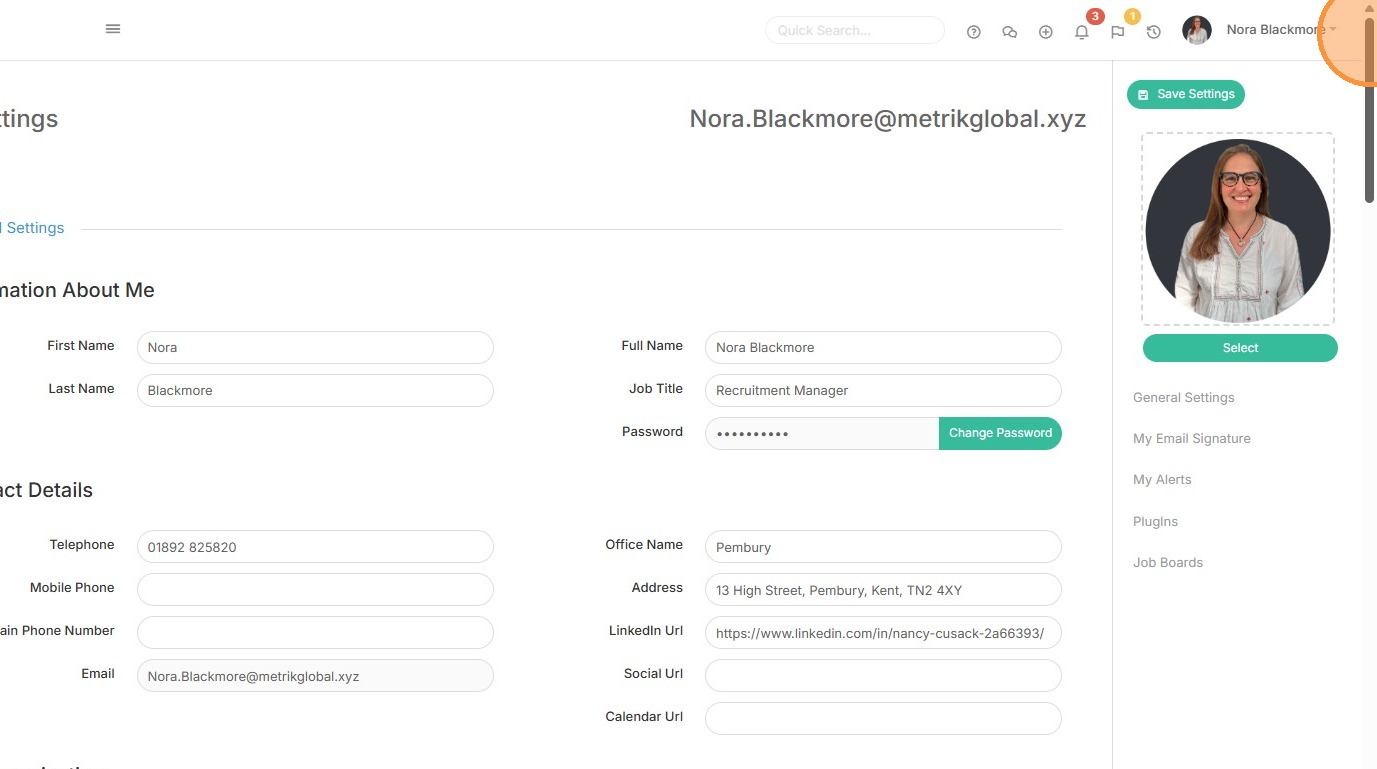Click the Quick Search field
This screenshot has height=769, width=1377.
[x=854, y=30]
